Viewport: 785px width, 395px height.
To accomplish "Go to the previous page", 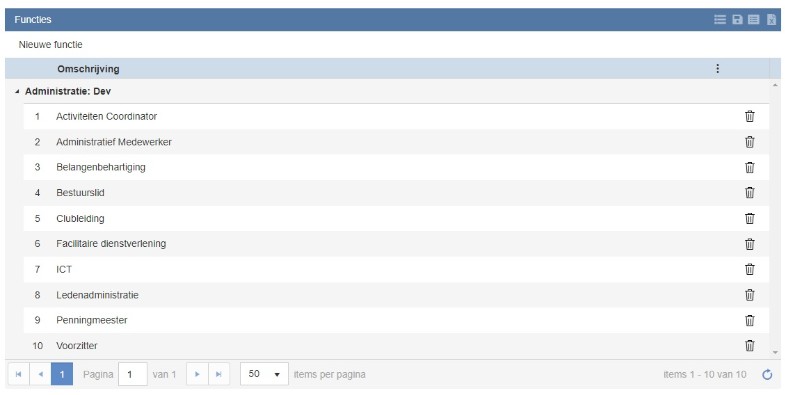I will point(41,374).
